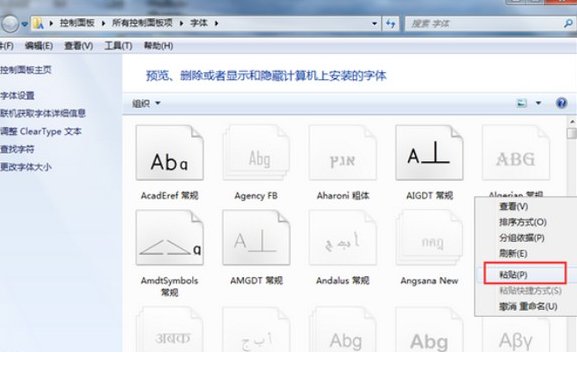577x368 pixels.
Task: Select the Angsana New font icon
Action: (429, 238)
